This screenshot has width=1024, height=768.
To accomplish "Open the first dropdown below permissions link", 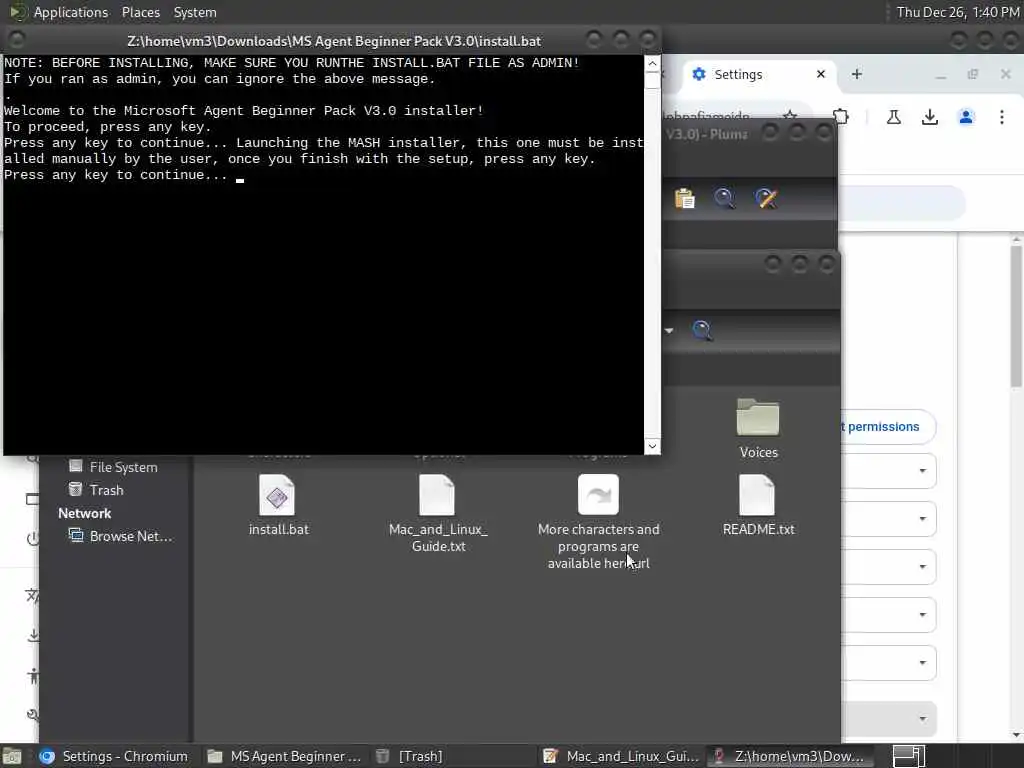I will click(888, 470).
